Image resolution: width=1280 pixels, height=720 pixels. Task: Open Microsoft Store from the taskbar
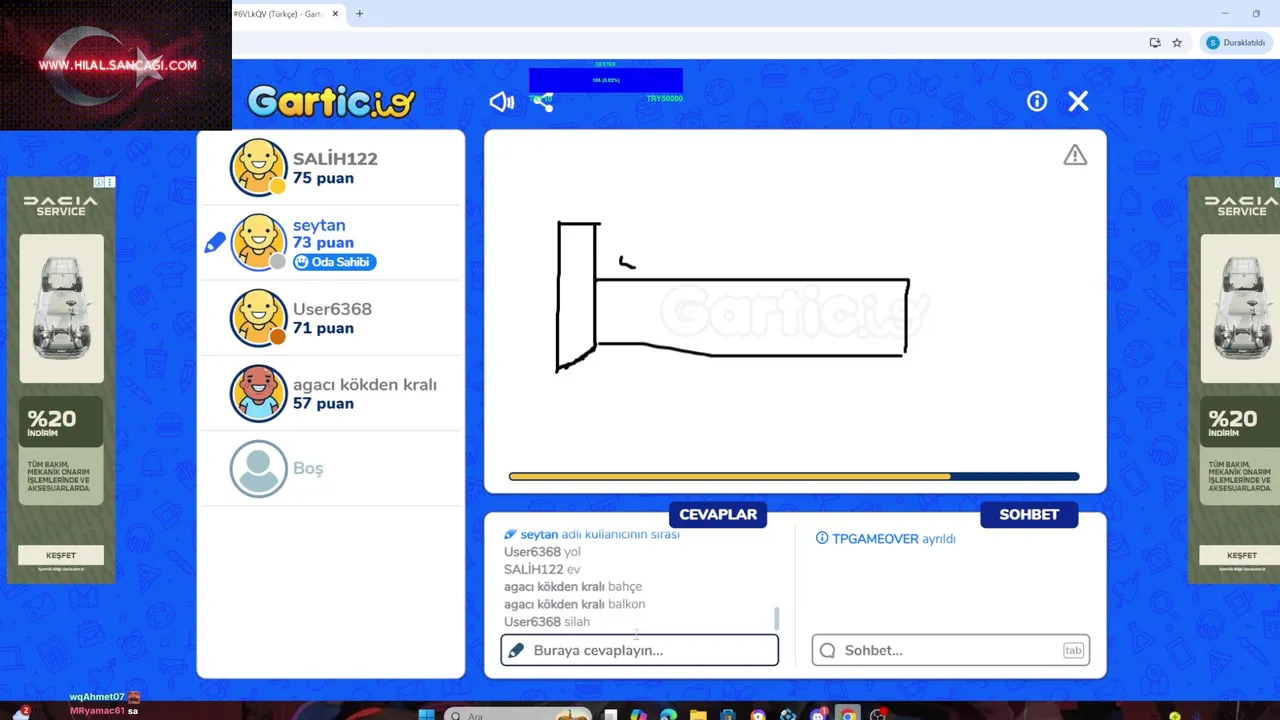click(728, 715)
